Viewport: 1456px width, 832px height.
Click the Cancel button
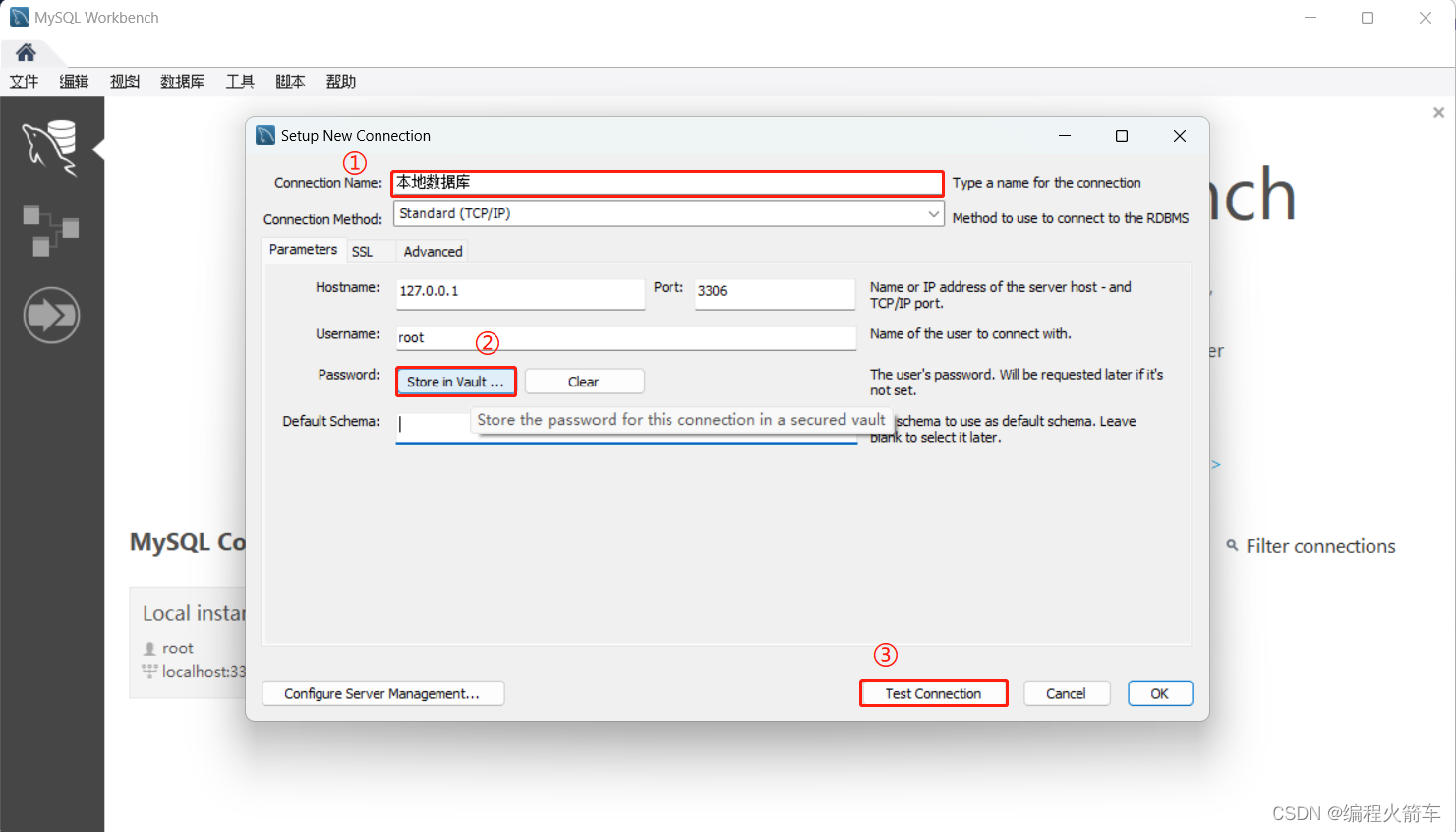[1067, 693]
